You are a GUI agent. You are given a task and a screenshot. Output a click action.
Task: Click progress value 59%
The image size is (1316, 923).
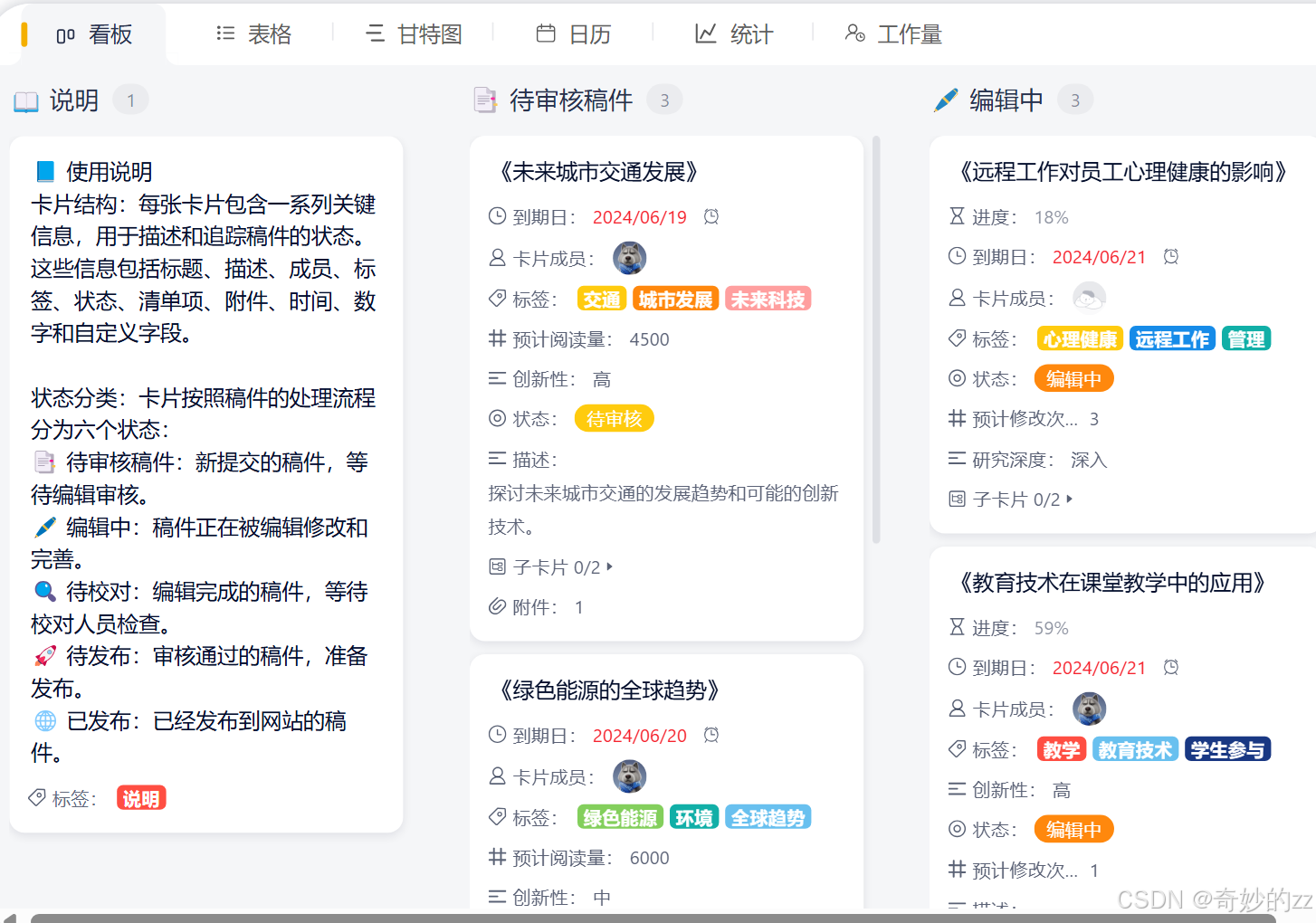coord(1052,628)
